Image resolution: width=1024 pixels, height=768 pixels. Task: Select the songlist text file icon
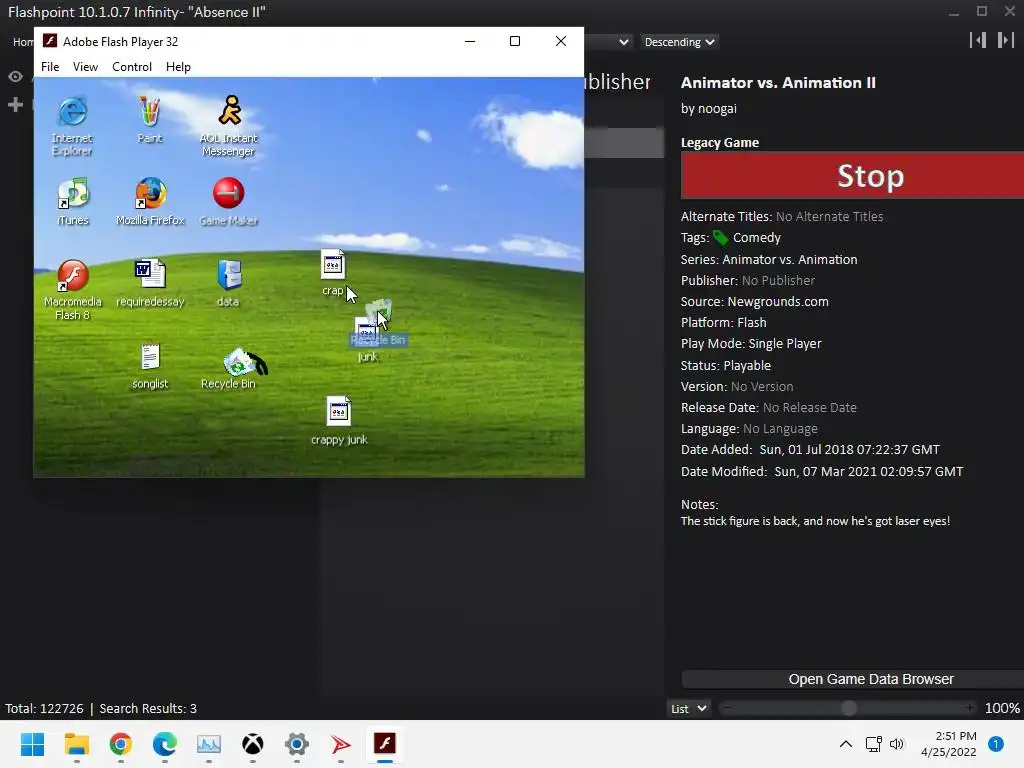[150, 358]
